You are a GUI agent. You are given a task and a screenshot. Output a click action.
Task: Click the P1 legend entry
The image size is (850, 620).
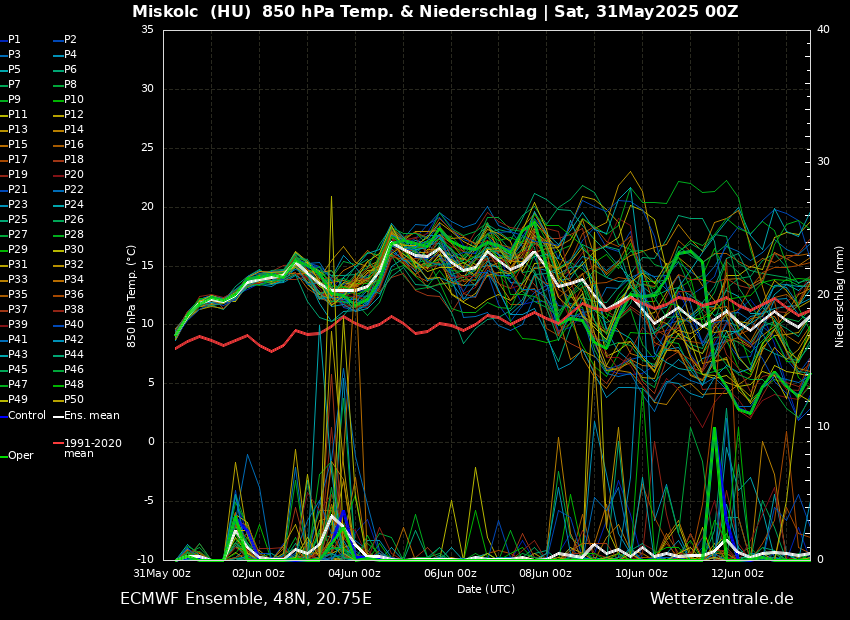click(14, 40)
